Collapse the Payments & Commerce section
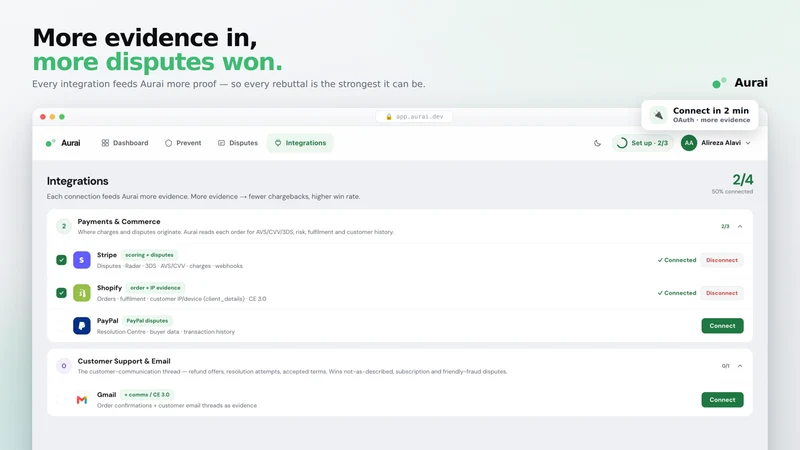800x450 pixels. [x=740, y=226]
